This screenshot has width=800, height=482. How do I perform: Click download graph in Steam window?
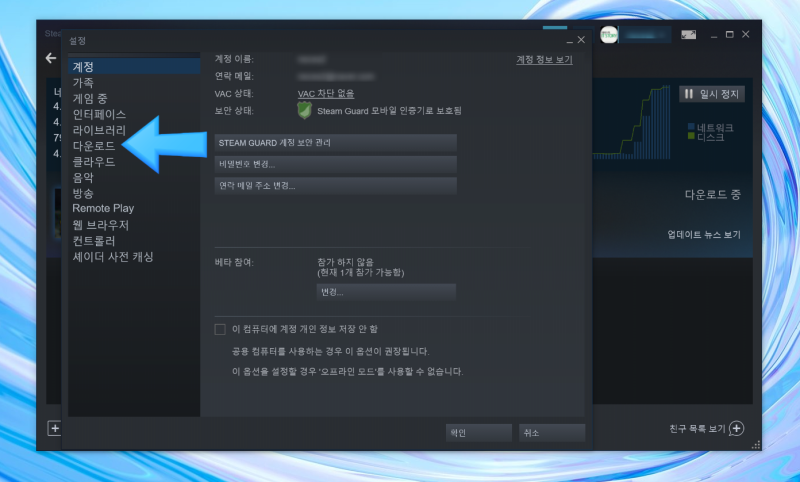[x=632, y=122]
